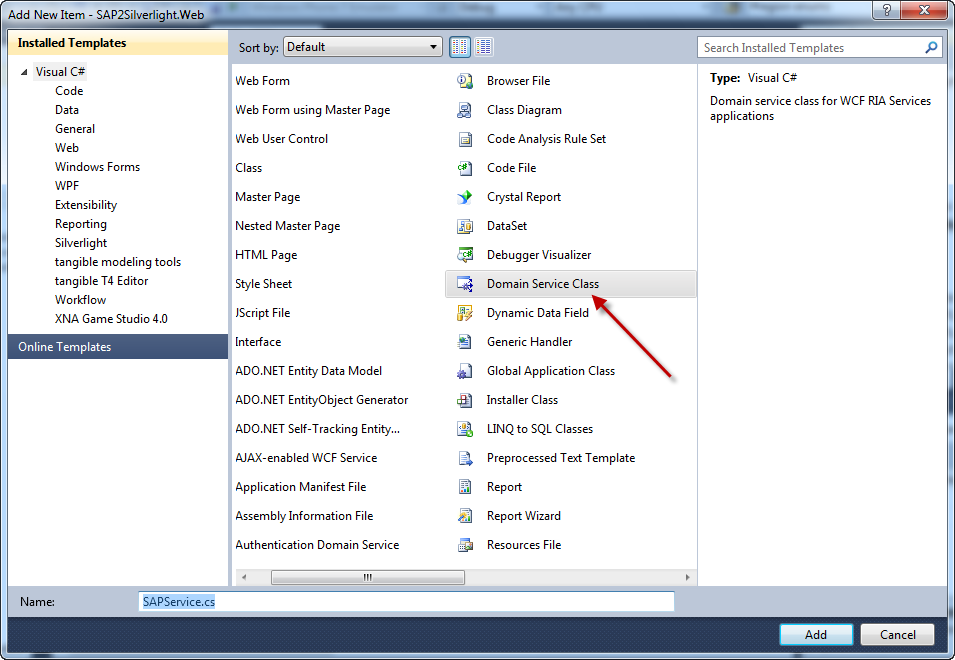
Task: Select the General category
Action: pos(75,128)
